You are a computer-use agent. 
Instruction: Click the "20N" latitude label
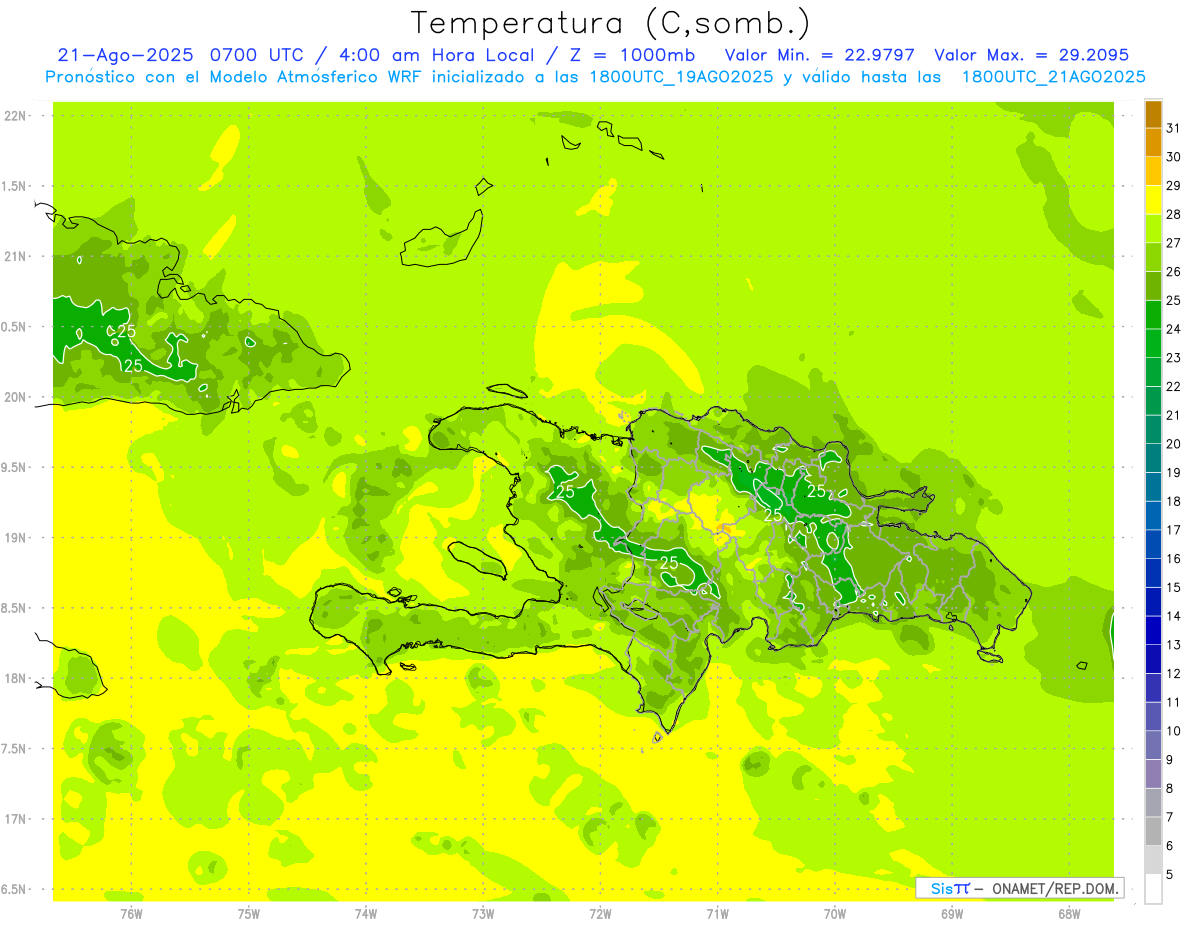(x=15, y=397)
